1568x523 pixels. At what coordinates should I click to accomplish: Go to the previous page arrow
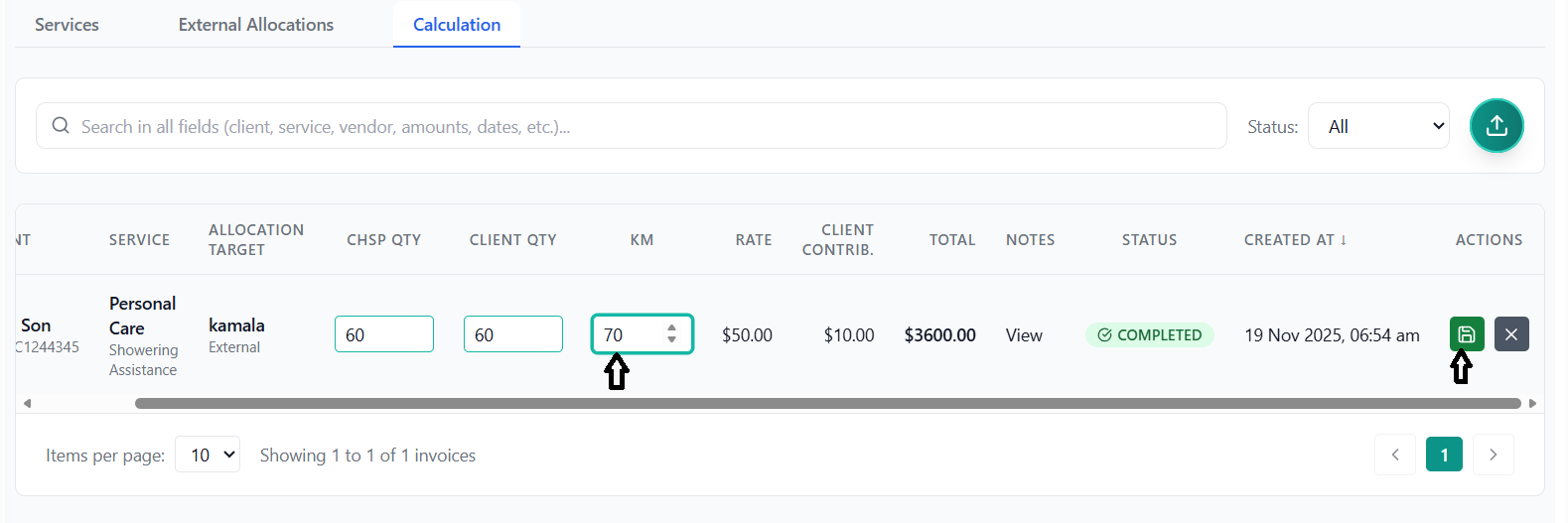pyautogui.click(x=1395, y=455)
